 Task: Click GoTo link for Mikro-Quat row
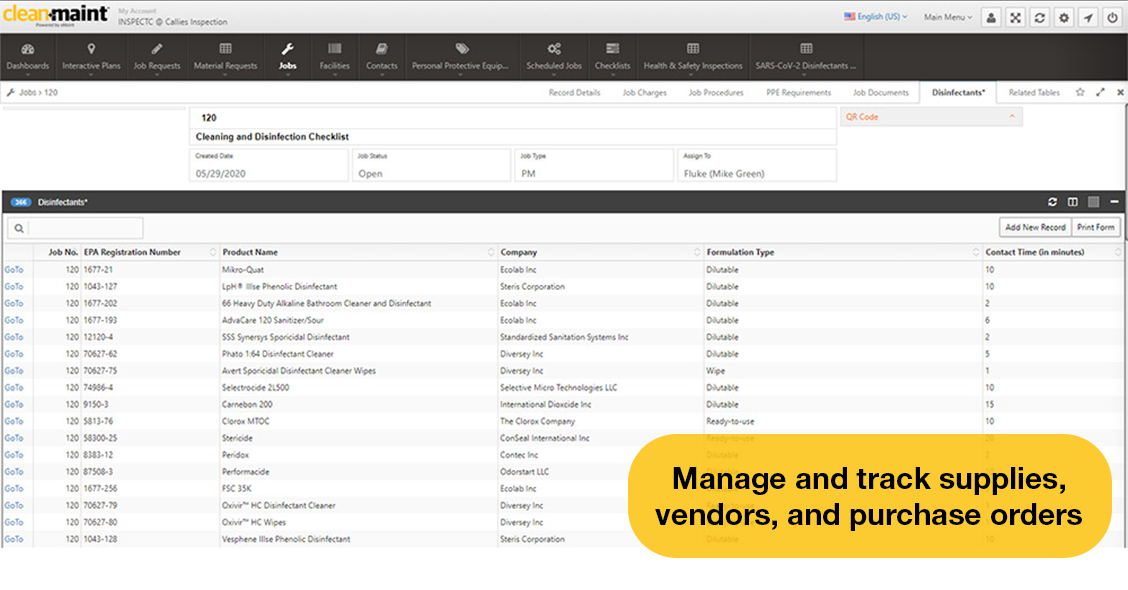(14, 270)
